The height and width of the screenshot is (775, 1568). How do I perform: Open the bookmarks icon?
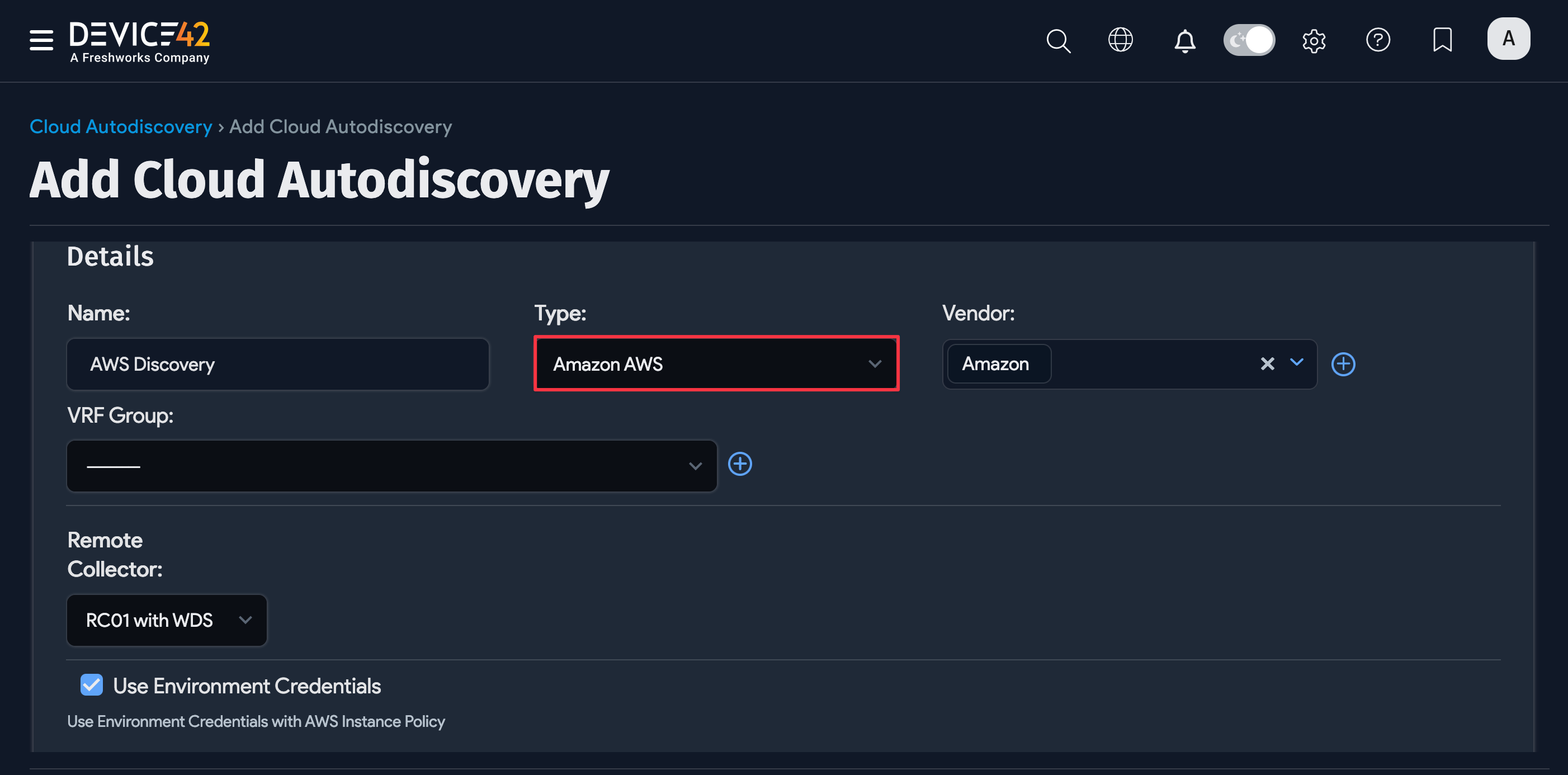tap(1443, 40)
